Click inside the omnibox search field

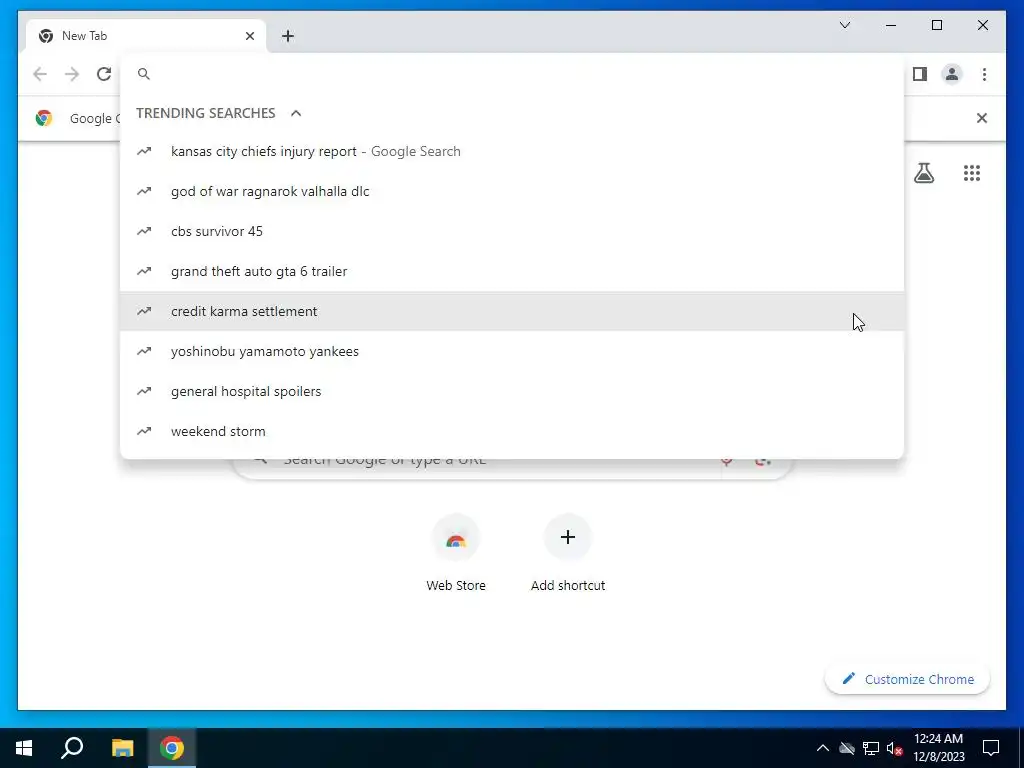(513, 74)
